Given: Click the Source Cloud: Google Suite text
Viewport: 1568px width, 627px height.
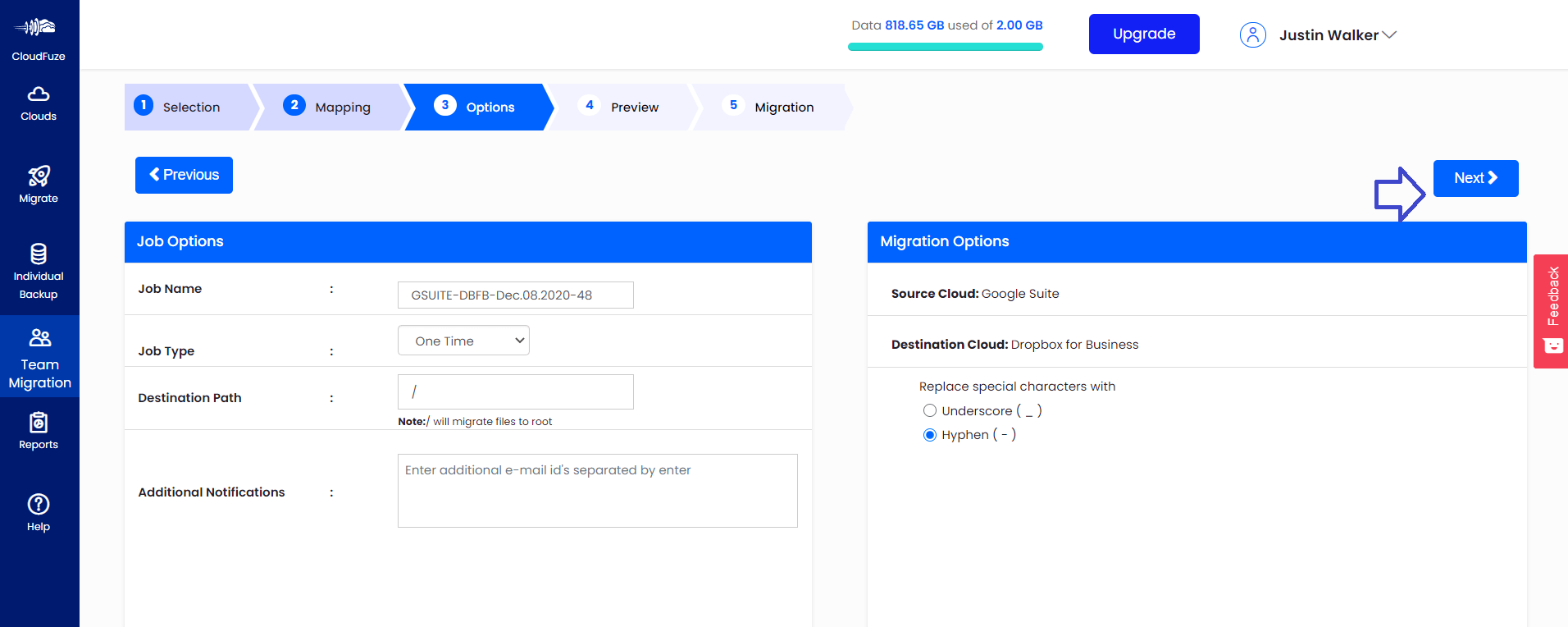Looking at the screenshot, I should [x=975, y=294].
